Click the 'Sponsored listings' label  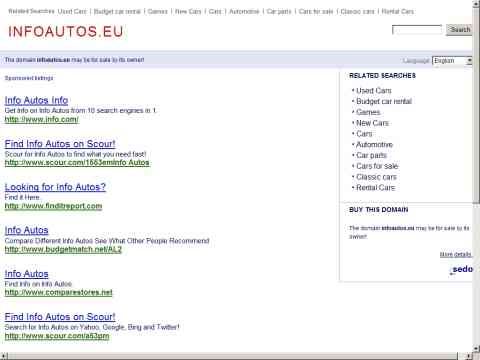tap(29, 78)
